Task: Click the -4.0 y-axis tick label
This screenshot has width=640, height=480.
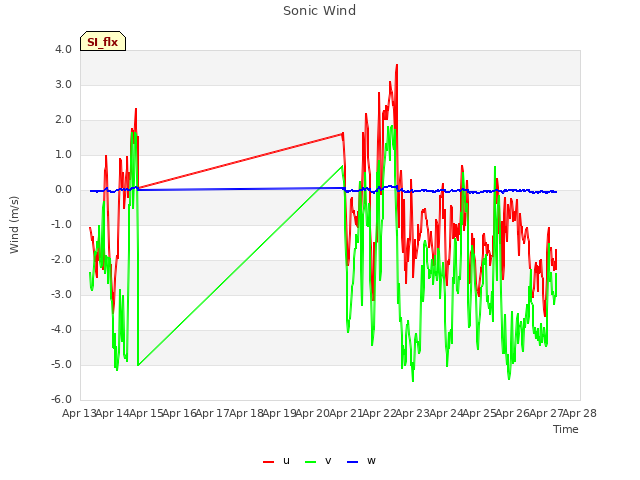Action: (x=61, y=330)
